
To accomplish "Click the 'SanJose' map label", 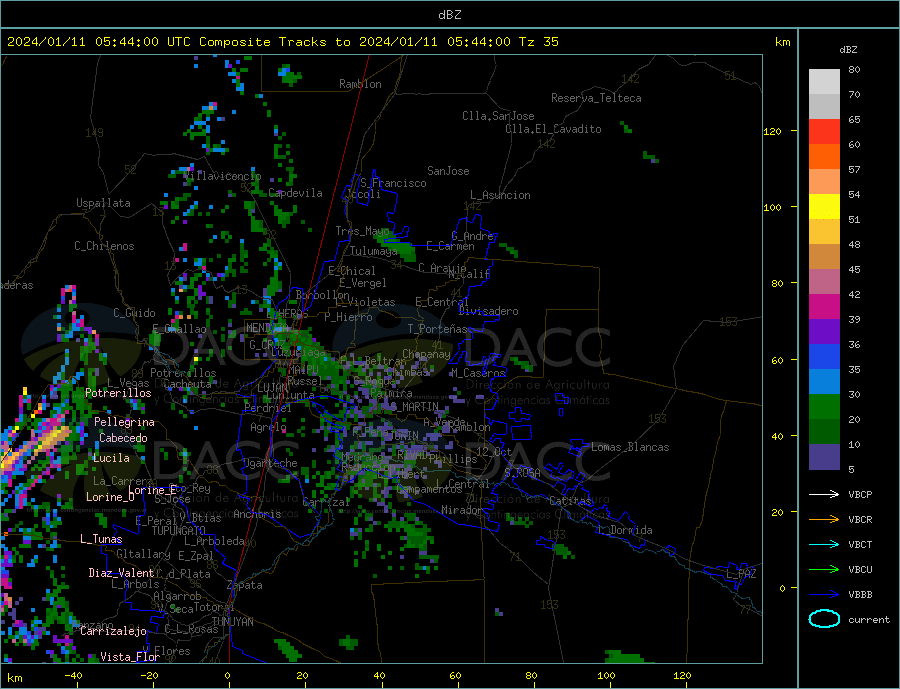I will tap(448, 171).
